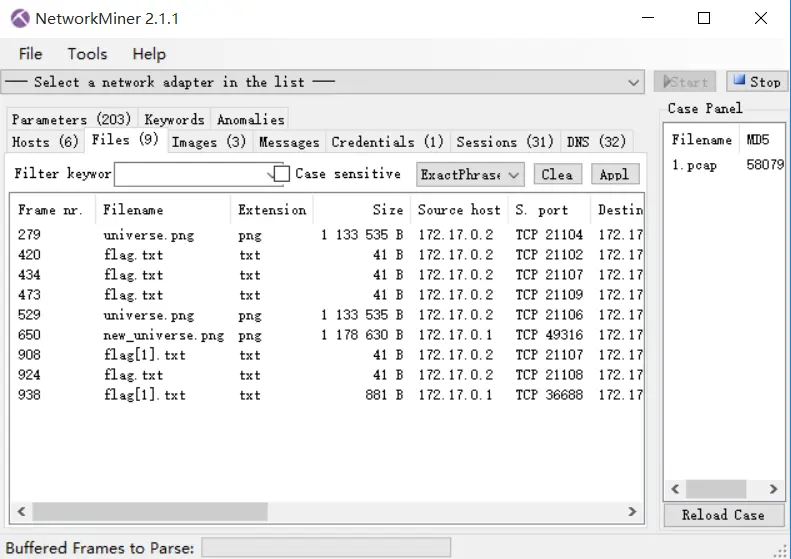Enable the Case sensitive checkbox

pos(281,174)
